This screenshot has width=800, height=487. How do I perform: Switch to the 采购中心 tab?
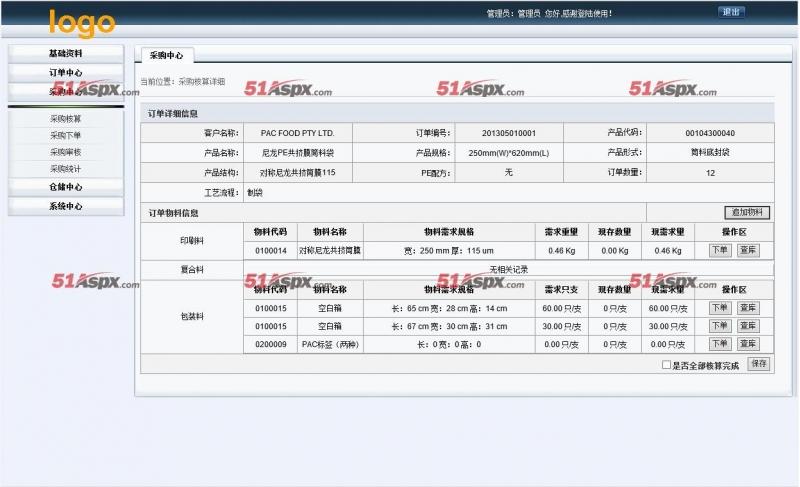pyautogui.click(x=166, y=55)
